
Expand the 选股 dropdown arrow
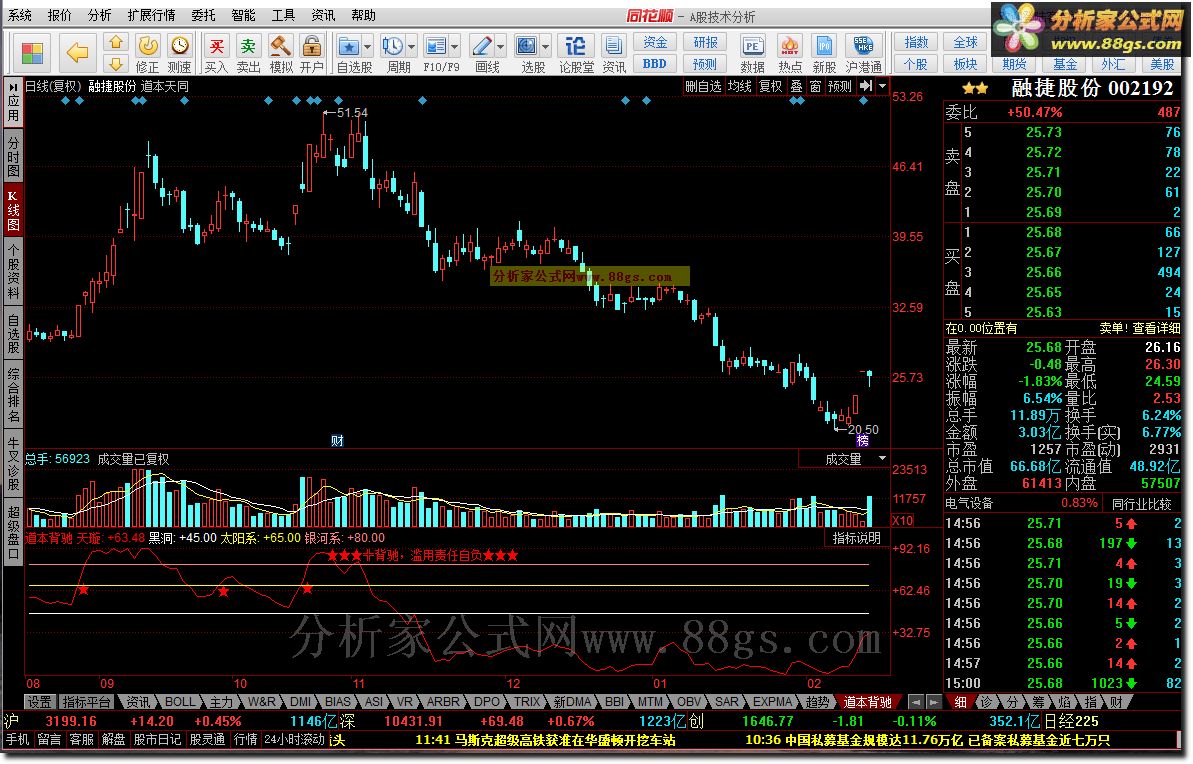546,47
